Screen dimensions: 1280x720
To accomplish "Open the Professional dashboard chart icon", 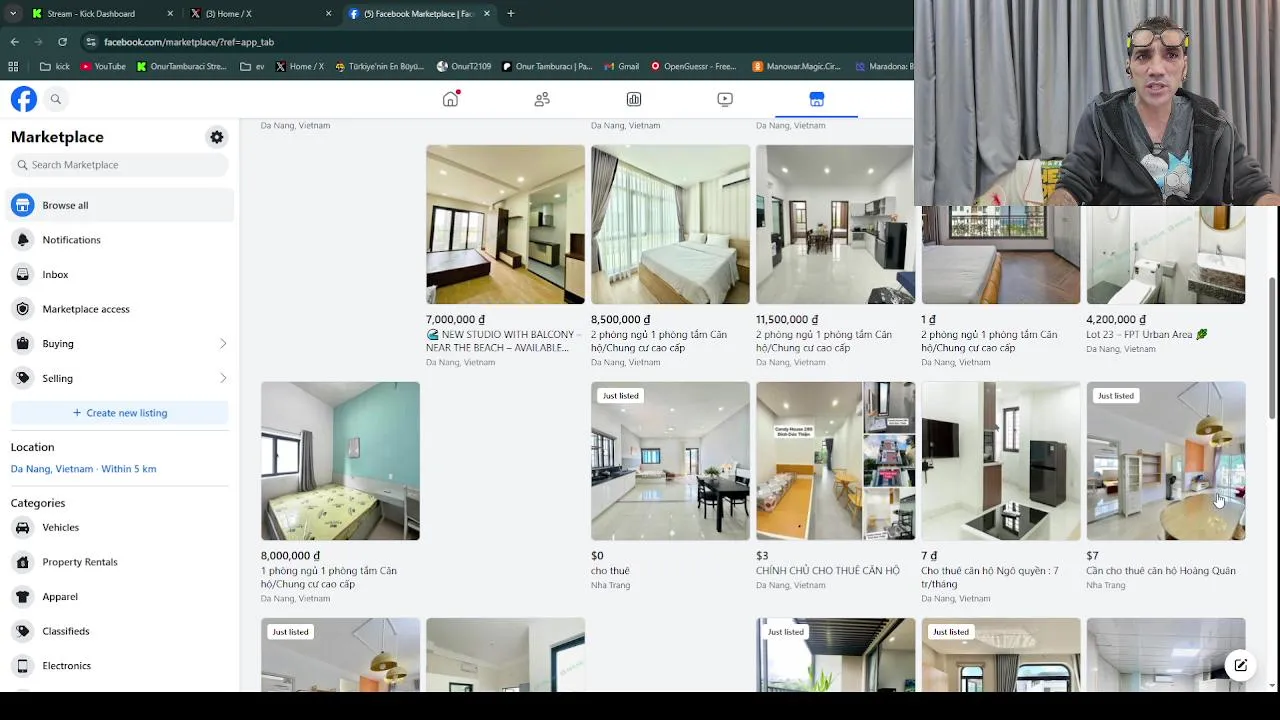I will click(x=634, y=99).
